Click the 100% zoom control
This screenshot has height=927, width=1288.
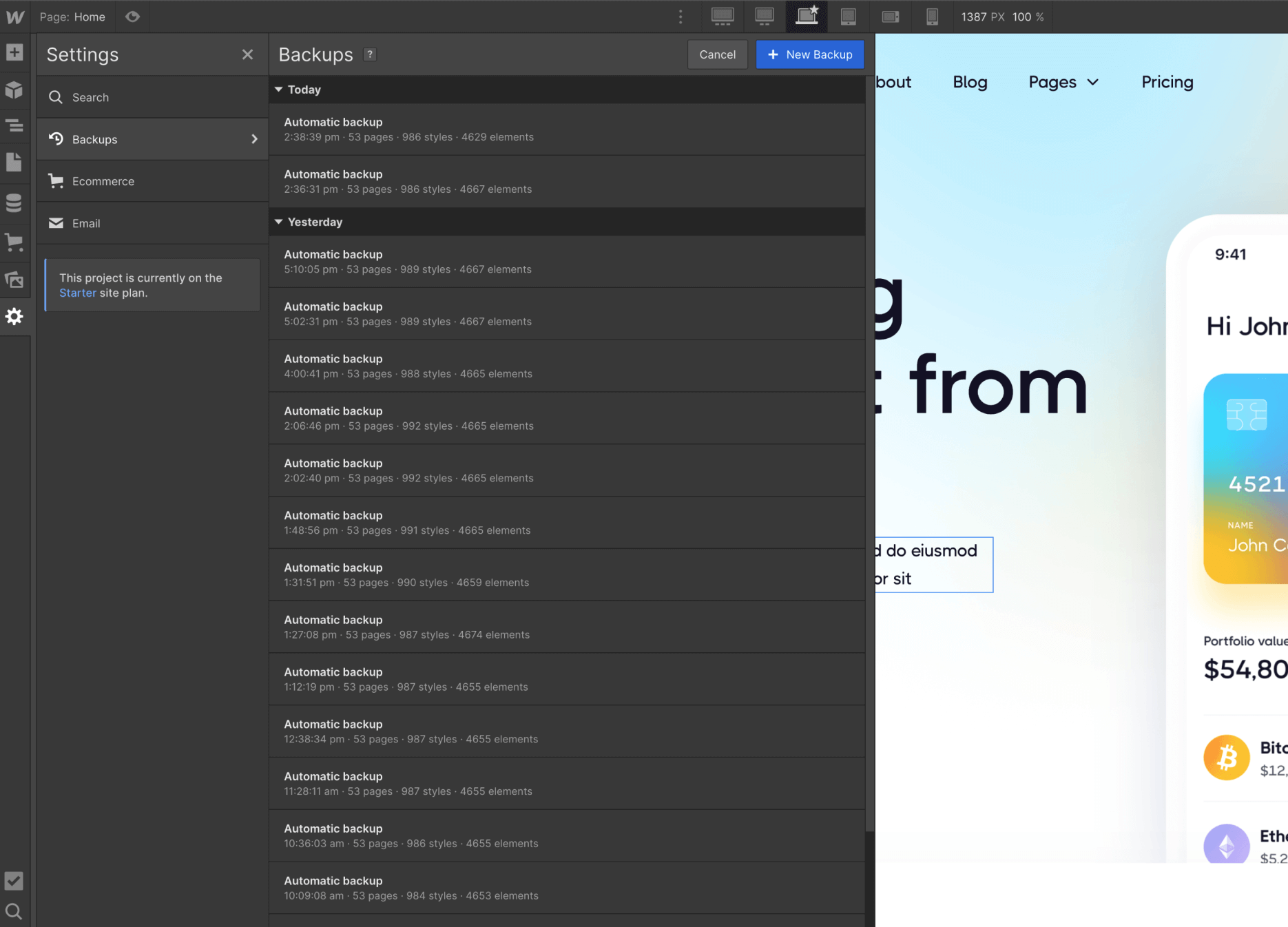1026,17
